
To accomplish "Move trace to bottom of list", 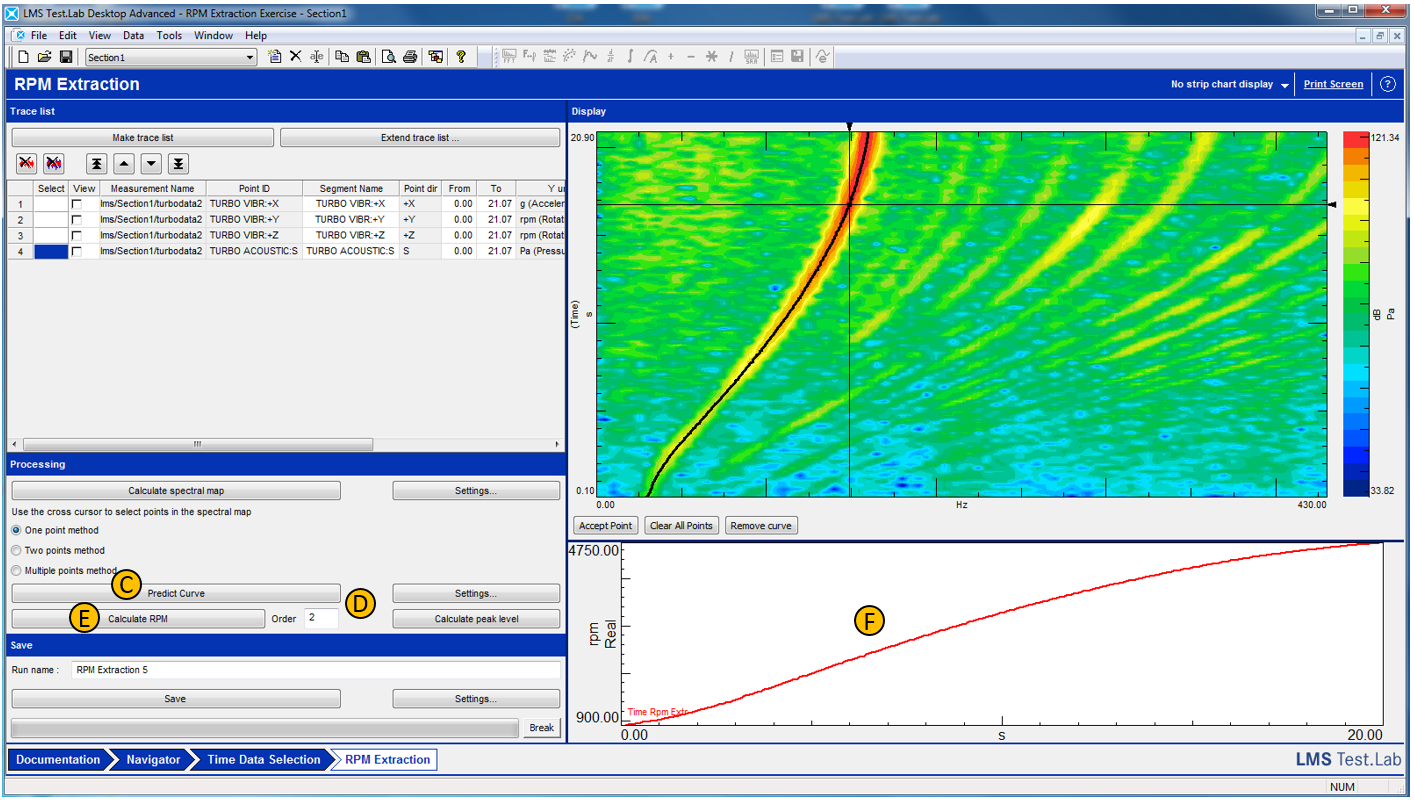I will (x=178, y=163).
